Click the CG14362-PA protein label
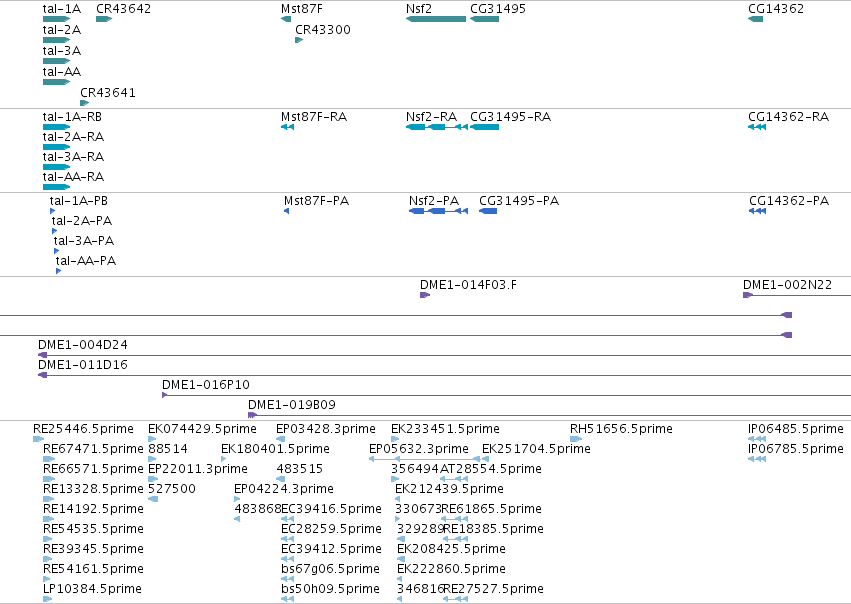This screenshot has height=604, width=851. coord(789,201)
